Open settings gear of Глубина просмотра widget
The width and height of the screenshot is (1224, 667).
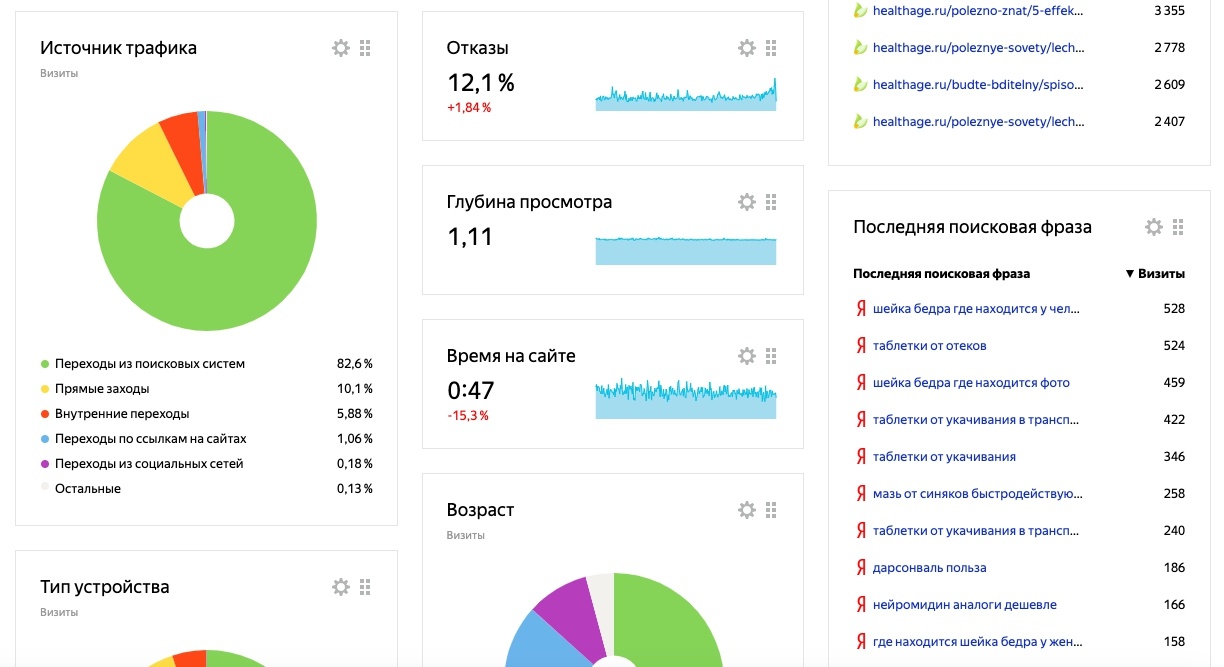point(747,202)
